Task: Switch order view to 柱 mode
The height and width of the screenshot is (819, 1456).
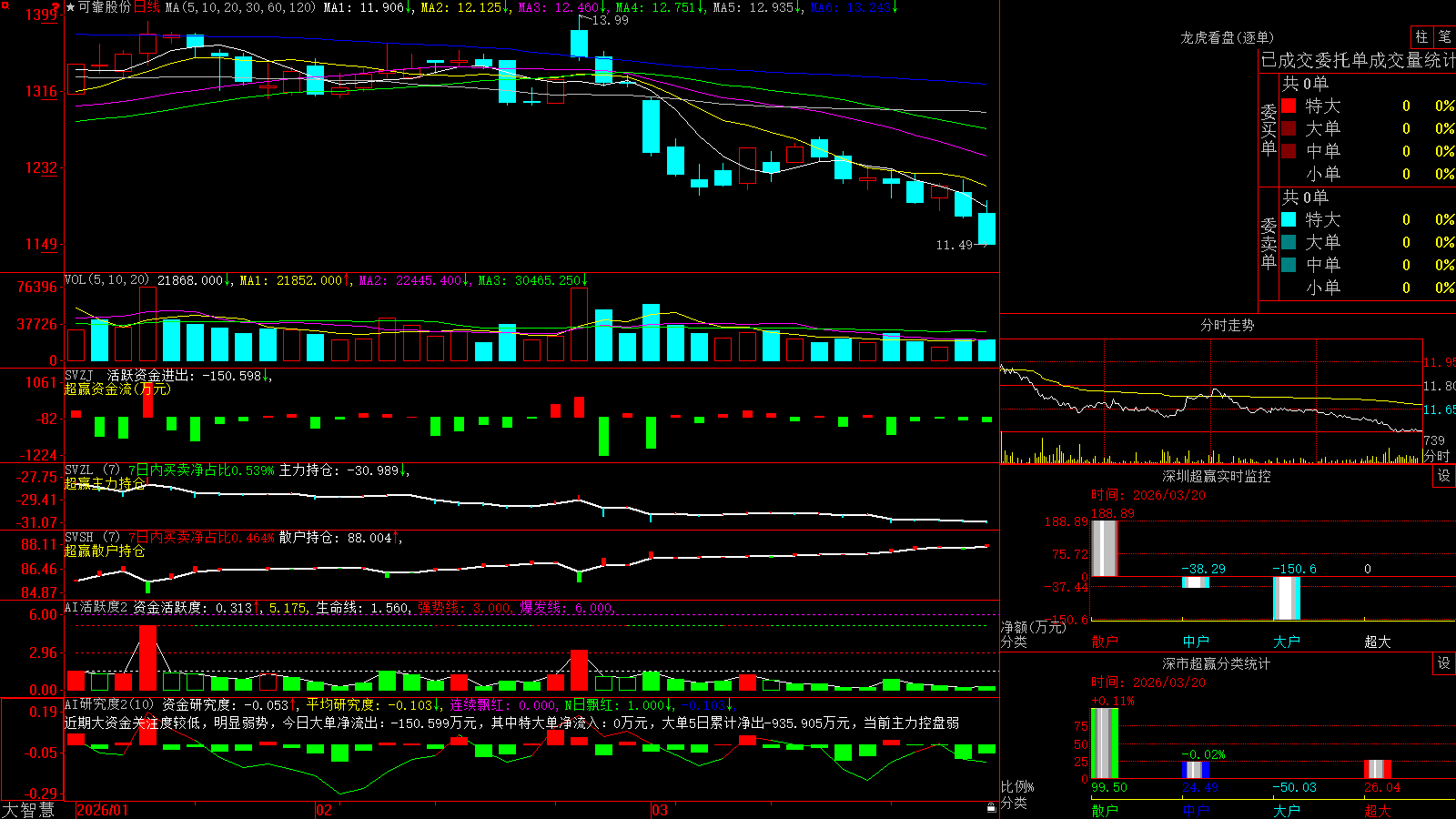Action: point(1421,36)
